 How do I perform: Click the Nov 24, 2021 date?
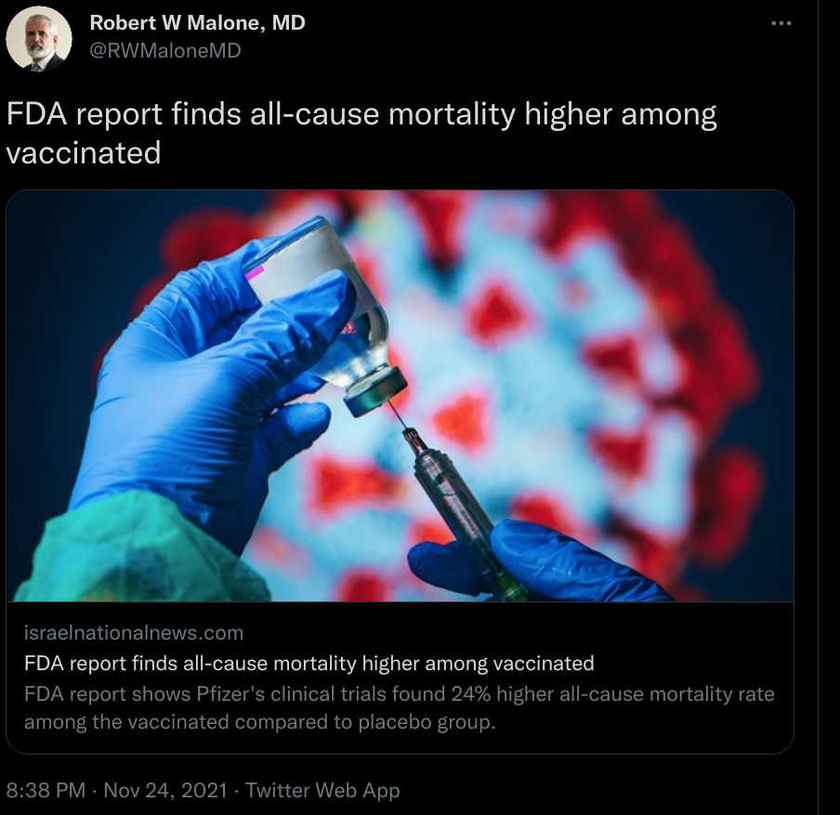click(165, 790)
